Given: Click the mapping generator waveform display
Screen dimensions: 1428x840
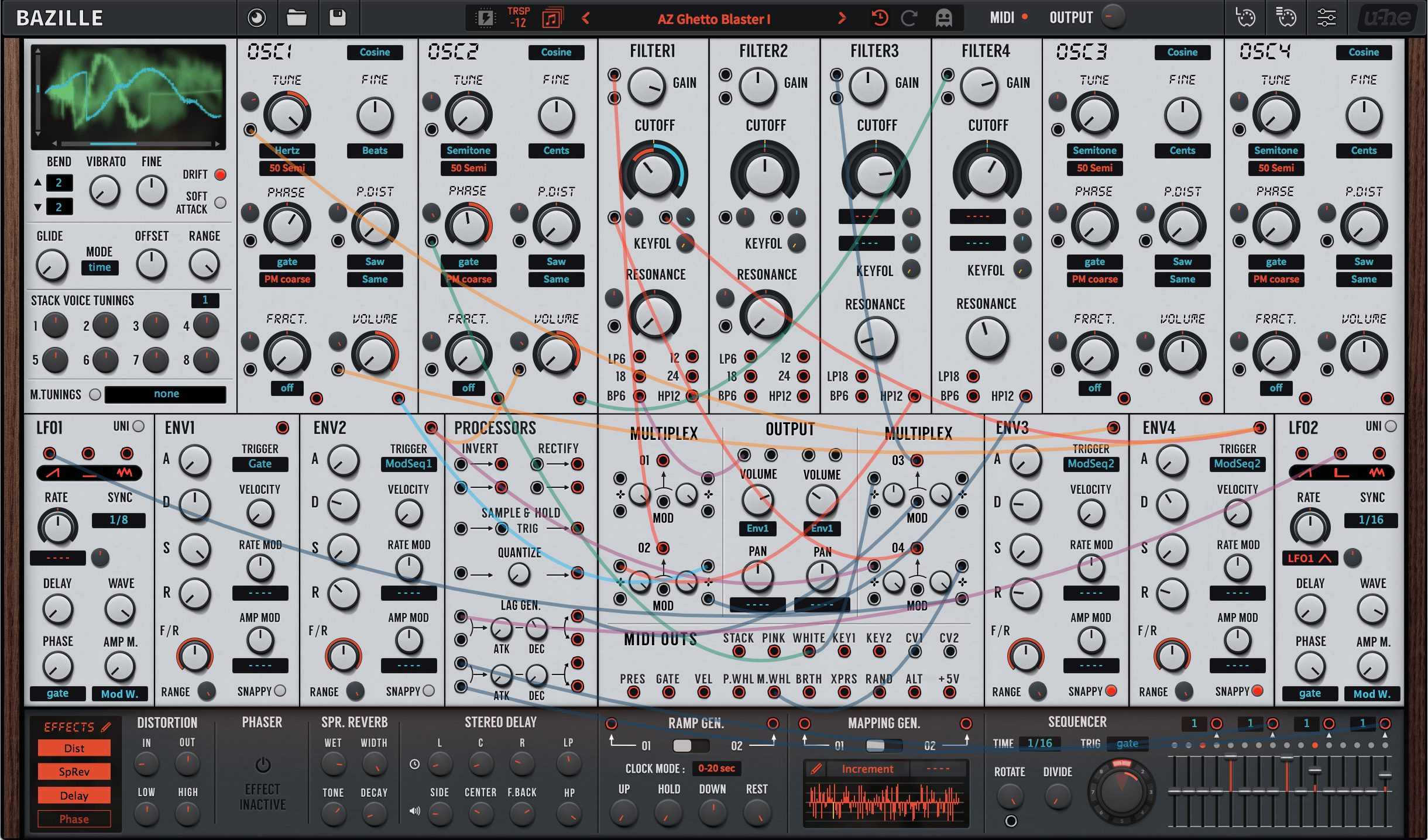Looking at the screenshot, I should tap(886, 801).
